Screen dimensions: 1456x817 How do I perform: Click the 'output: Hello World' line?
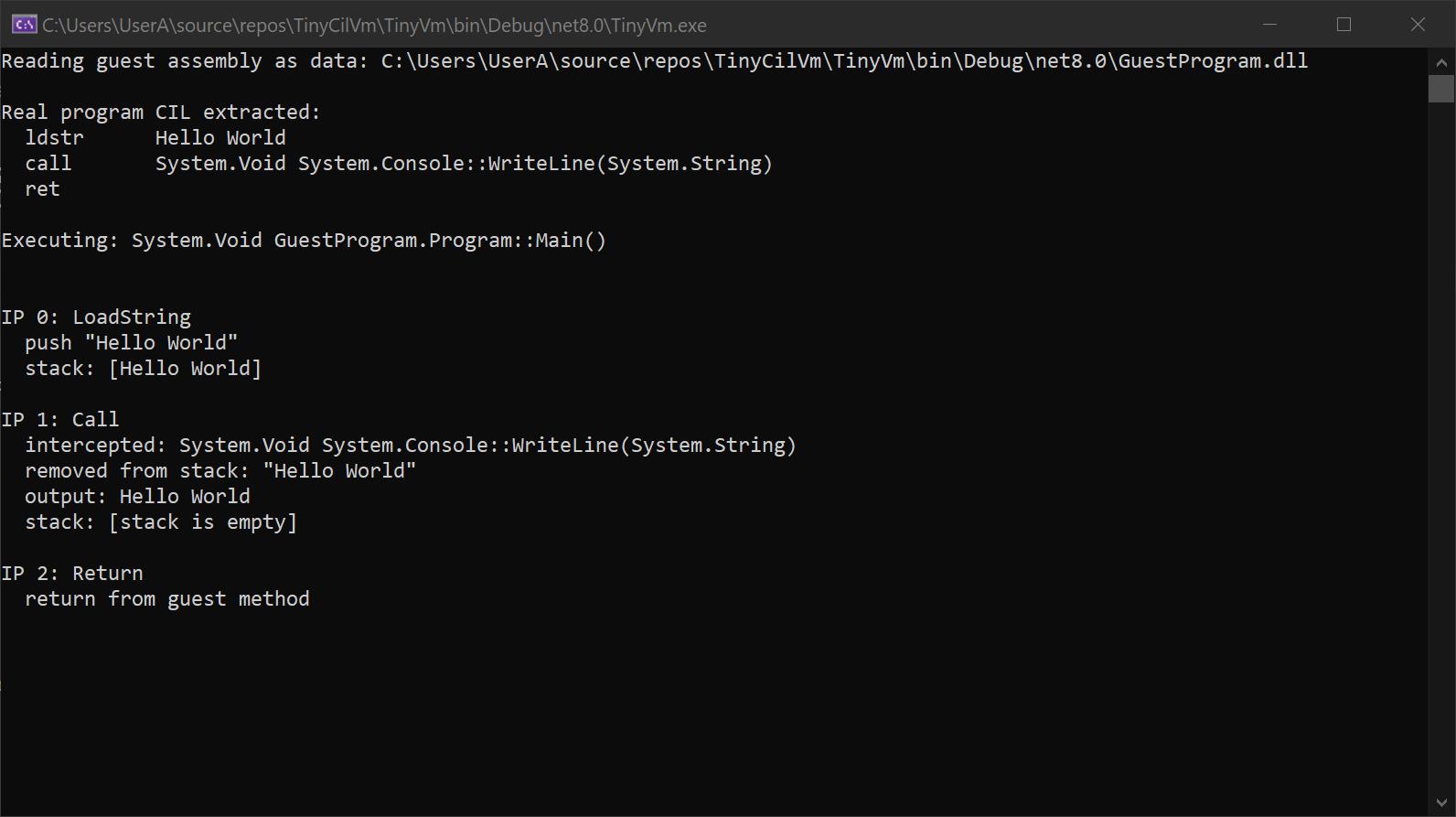(137, 497)
